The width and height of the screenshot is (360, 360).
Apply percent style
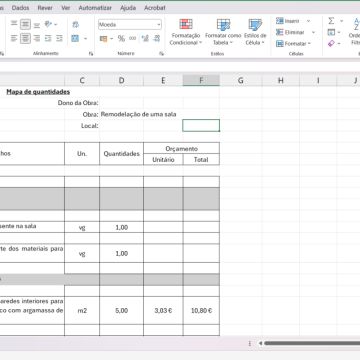(x=121, y=39)
